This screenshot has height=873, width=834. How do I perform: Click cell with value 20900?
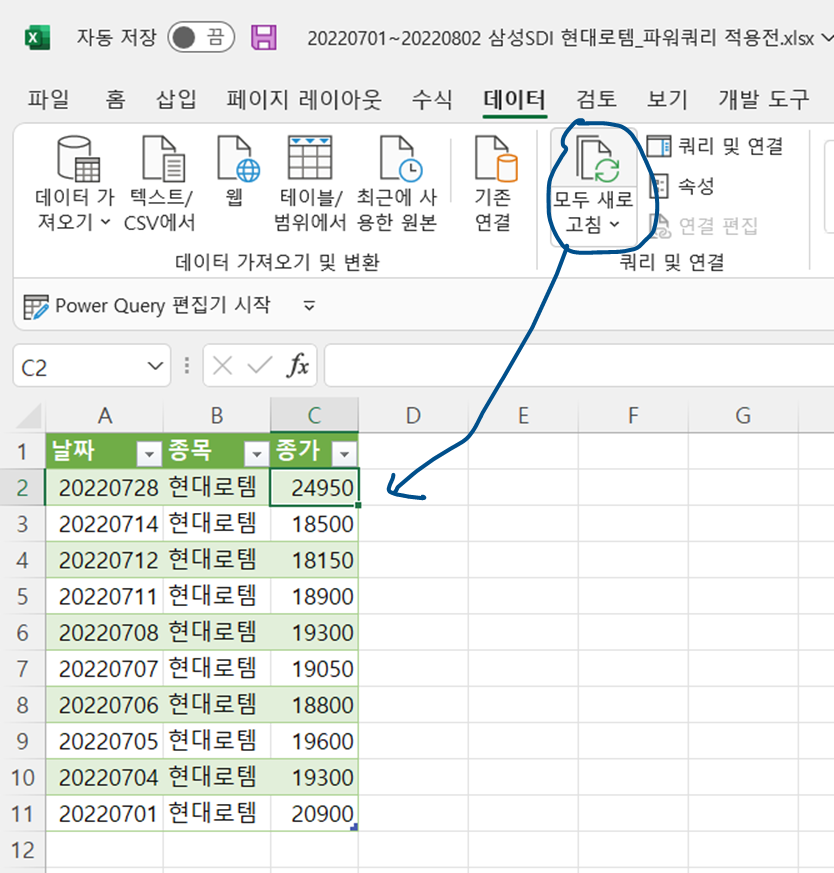click(x=315, y=814)
